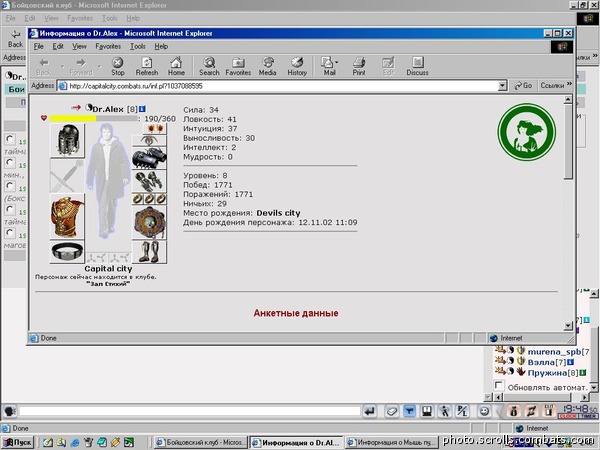Open address bar dropdown in Dr.Alex window
The width and height of the screenshot is (600, 450).
pyautogui.click(x=503, y=86)
